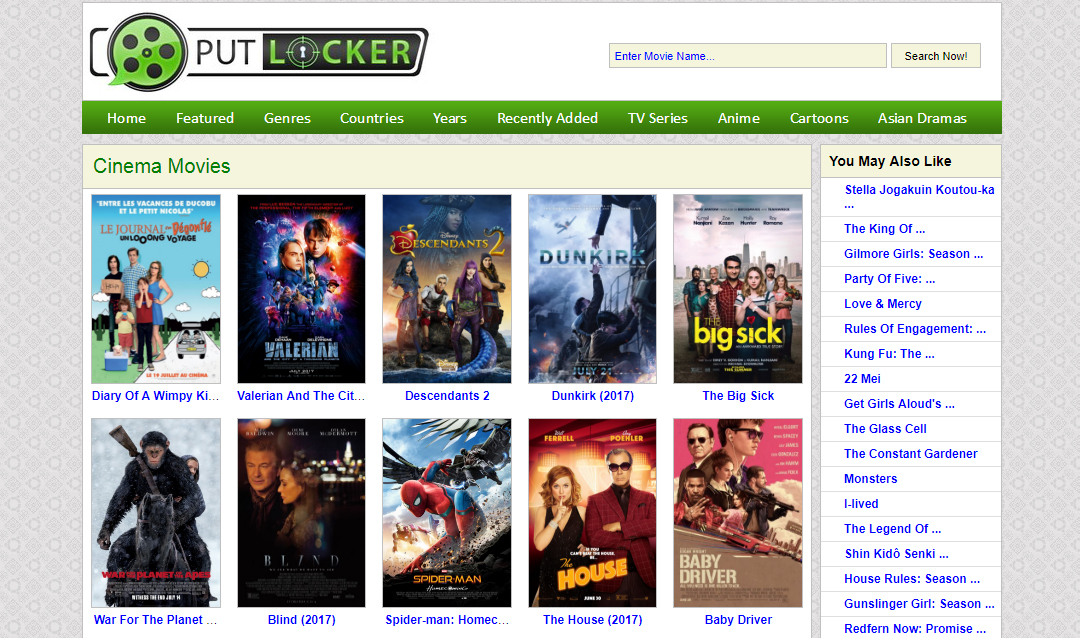Click the Spider-man: Homecoming poster
The image size is (1080, 638).
[446, 512]
